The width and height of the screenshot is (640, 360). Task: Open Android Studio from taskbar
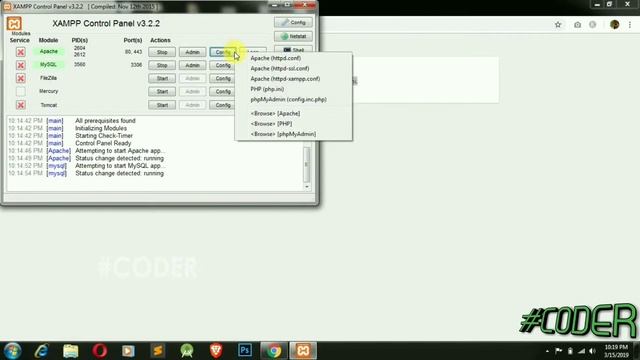[187, 351]
